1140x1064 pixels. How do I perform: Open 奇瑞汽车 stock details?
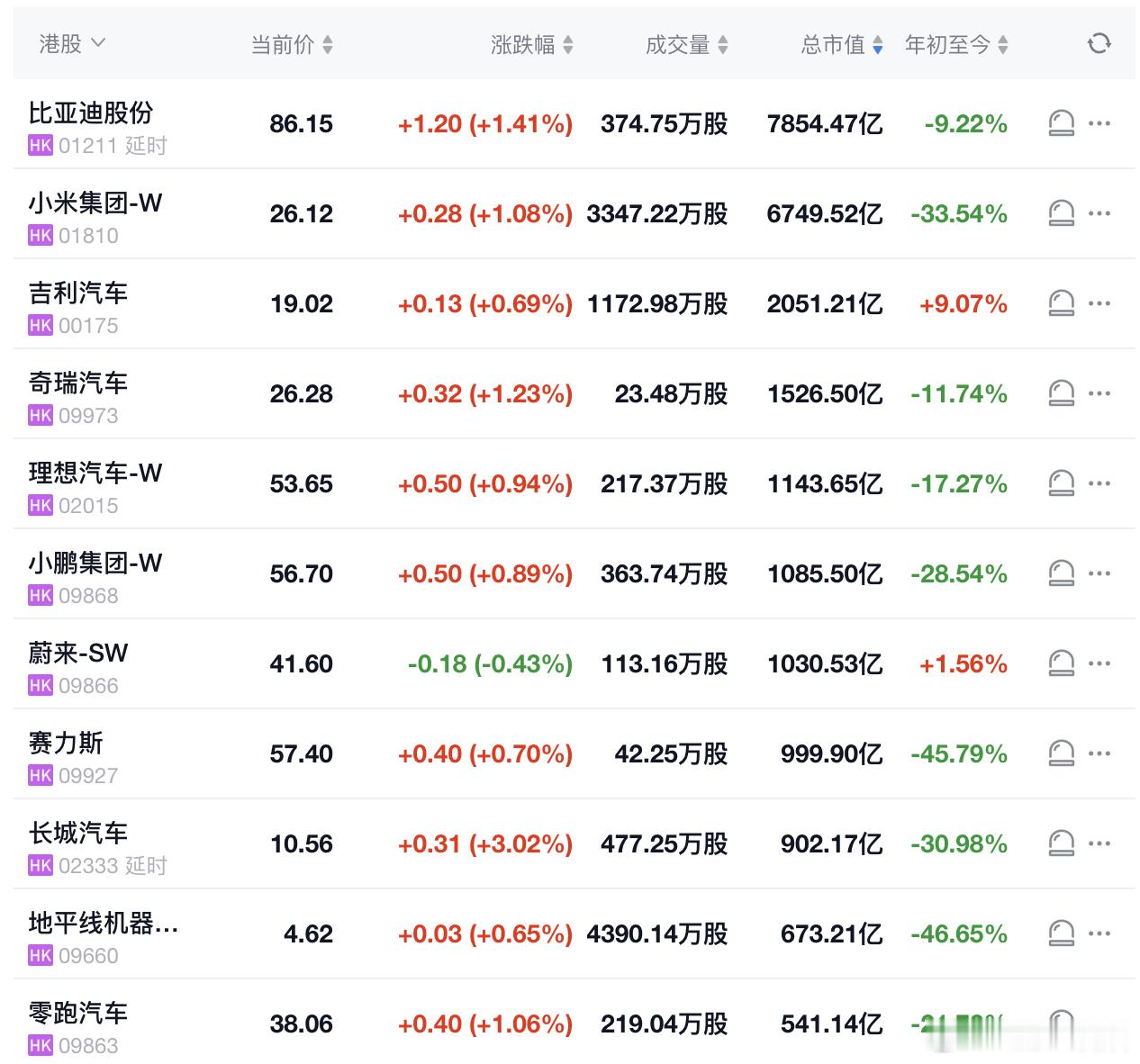77,383
